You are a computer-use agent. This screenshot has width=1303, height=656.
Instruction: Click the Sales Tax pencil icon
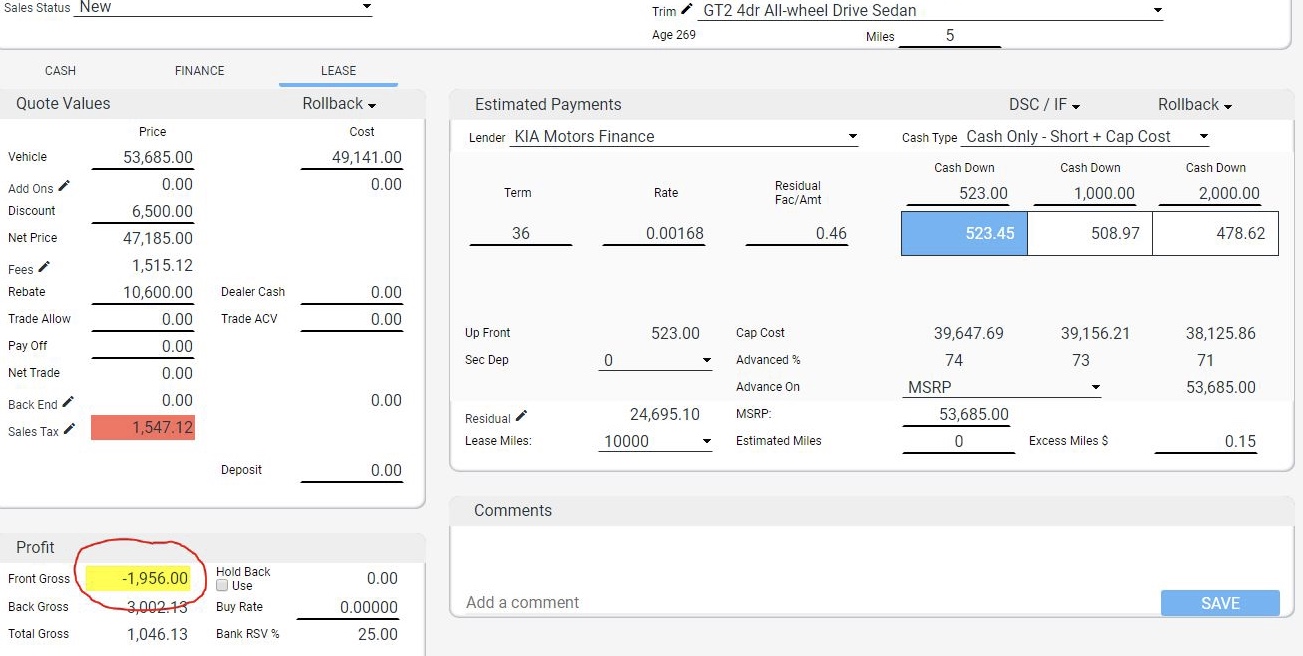click(69, 429)
